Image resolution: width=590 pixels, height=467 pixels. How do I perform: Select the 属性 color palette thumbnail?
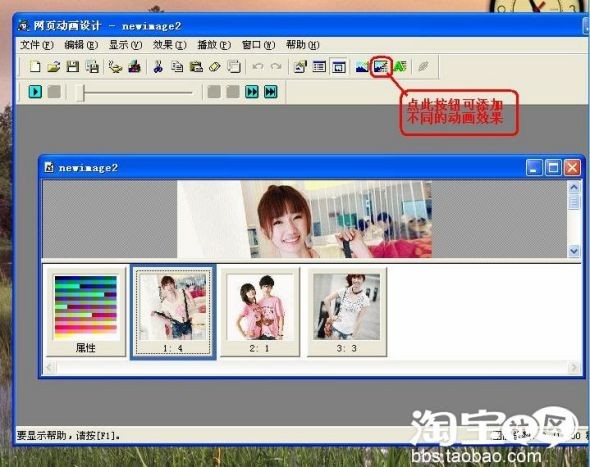coord(86,312)
